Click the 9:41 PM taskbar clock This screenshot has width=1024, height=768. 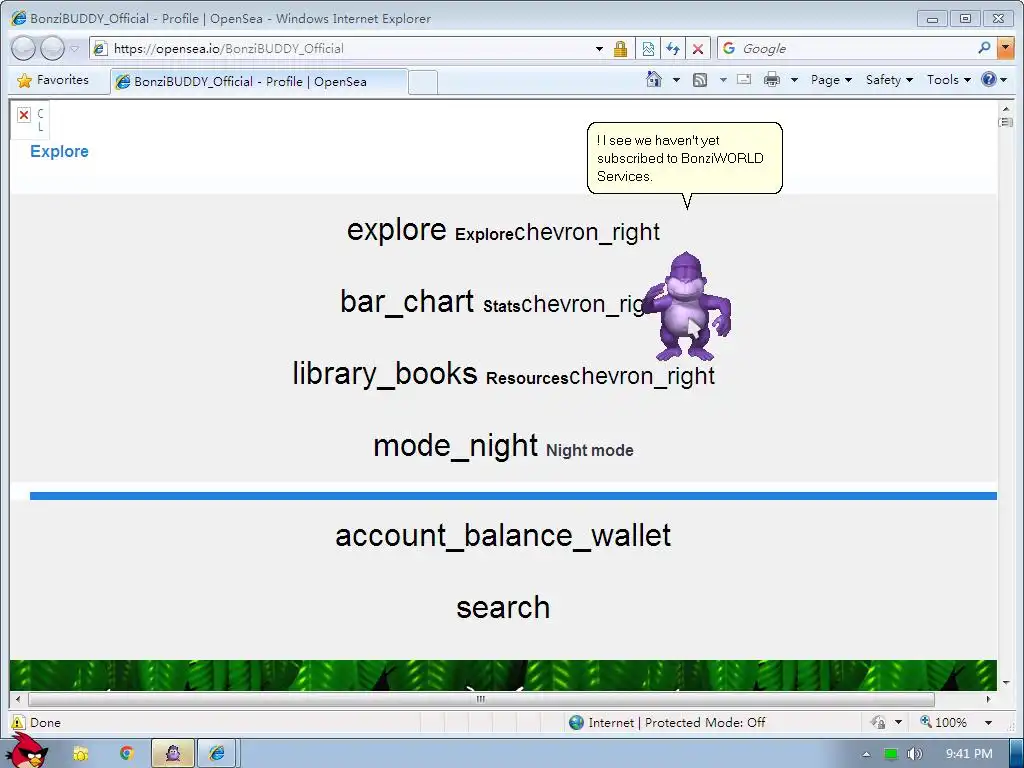click(x=968, y=754)
